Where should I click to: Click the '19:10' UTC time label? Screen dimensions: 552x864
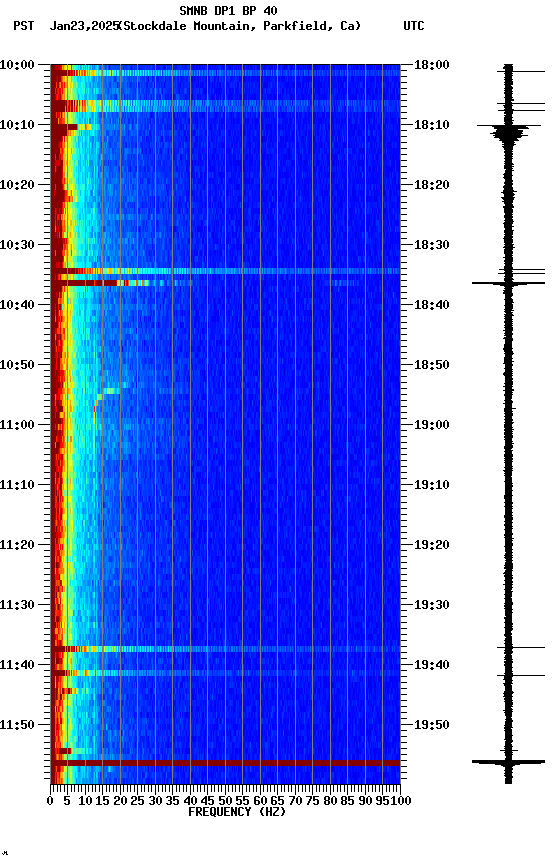pyautogui.click(x=432, y=485)
